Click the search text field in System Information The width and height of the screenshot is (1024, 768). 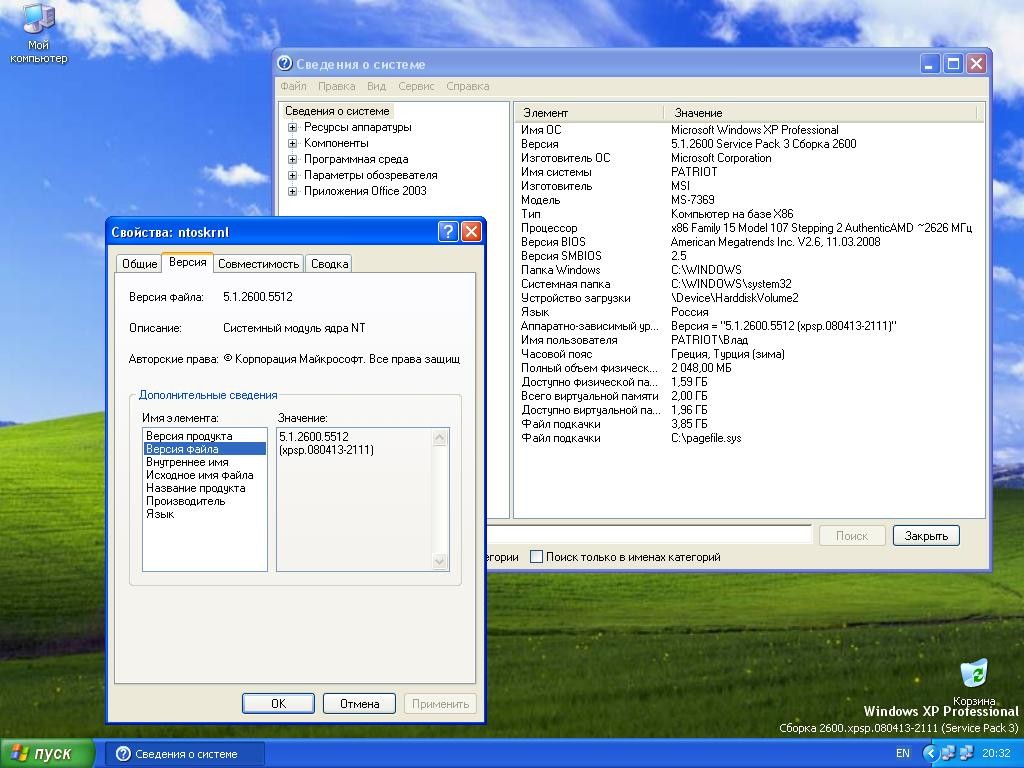649,534
